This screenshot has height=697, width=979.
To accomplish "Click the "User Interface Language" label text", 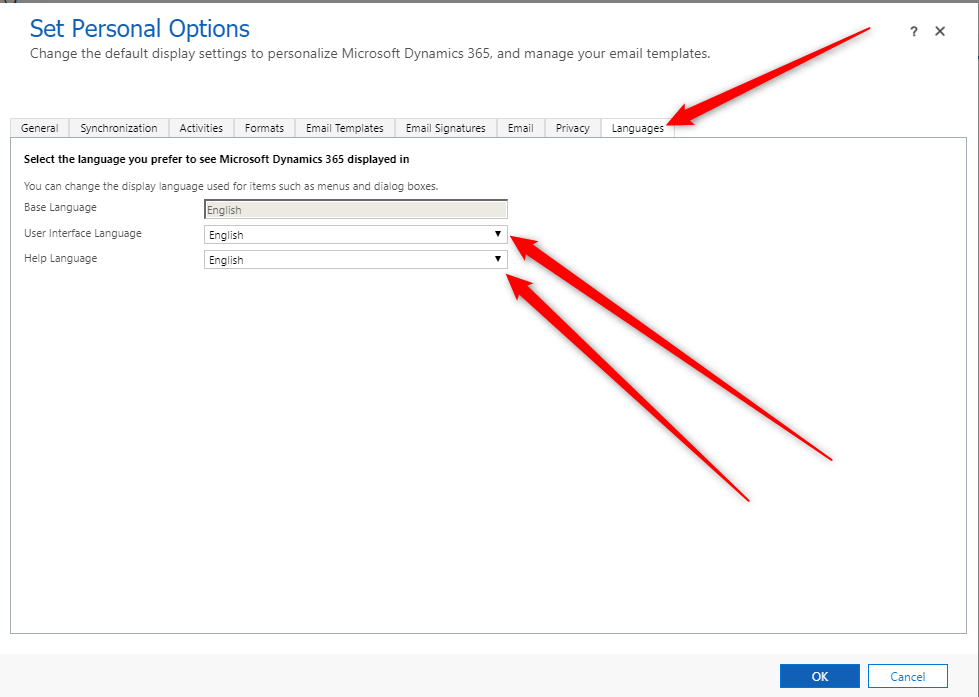I will pos(83,233).
